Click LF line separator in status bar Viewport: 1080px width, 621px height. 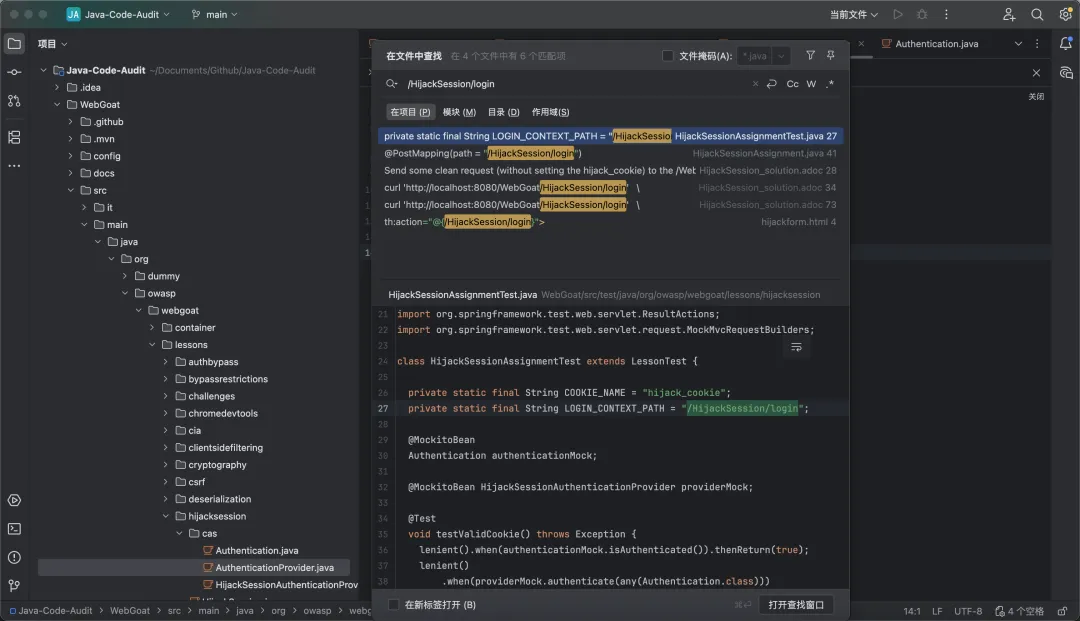tap(937, 611)
